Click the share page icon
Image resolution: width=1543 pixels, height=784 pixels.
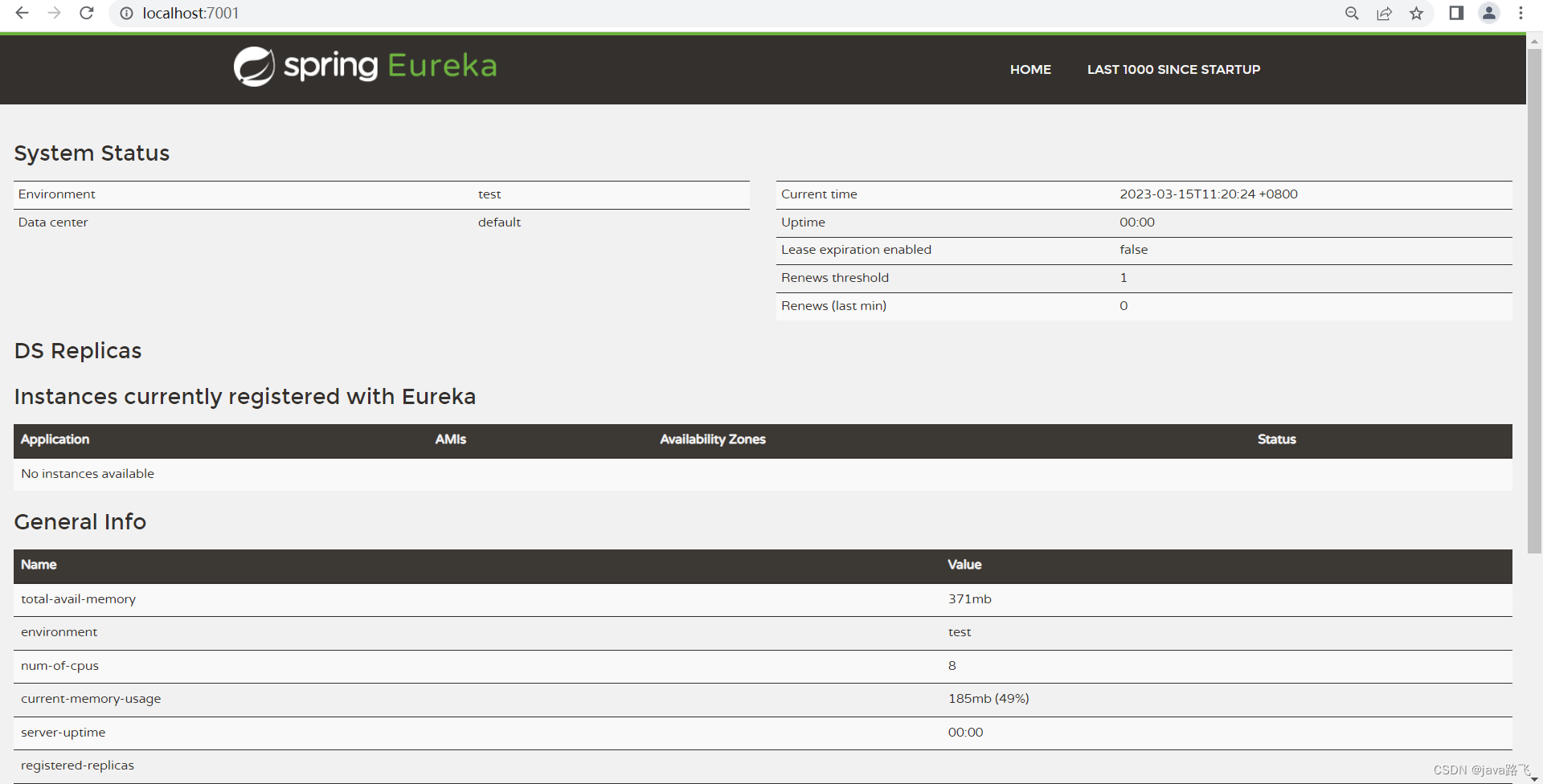(1384, 14)
